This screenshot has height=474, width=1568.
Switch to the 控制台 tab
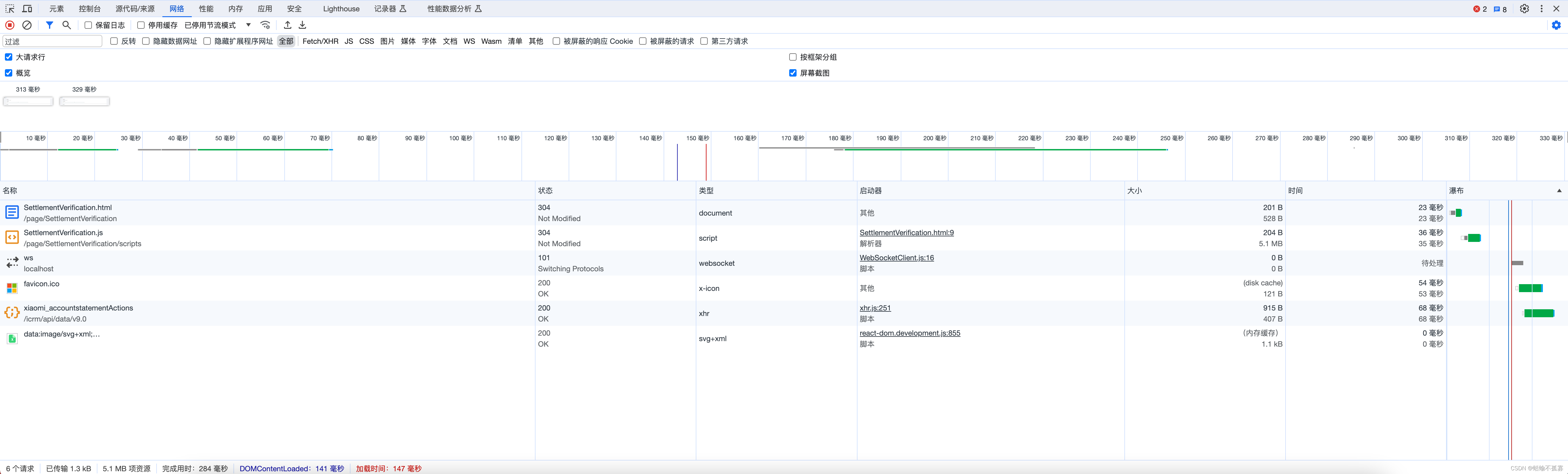[89, 9]
